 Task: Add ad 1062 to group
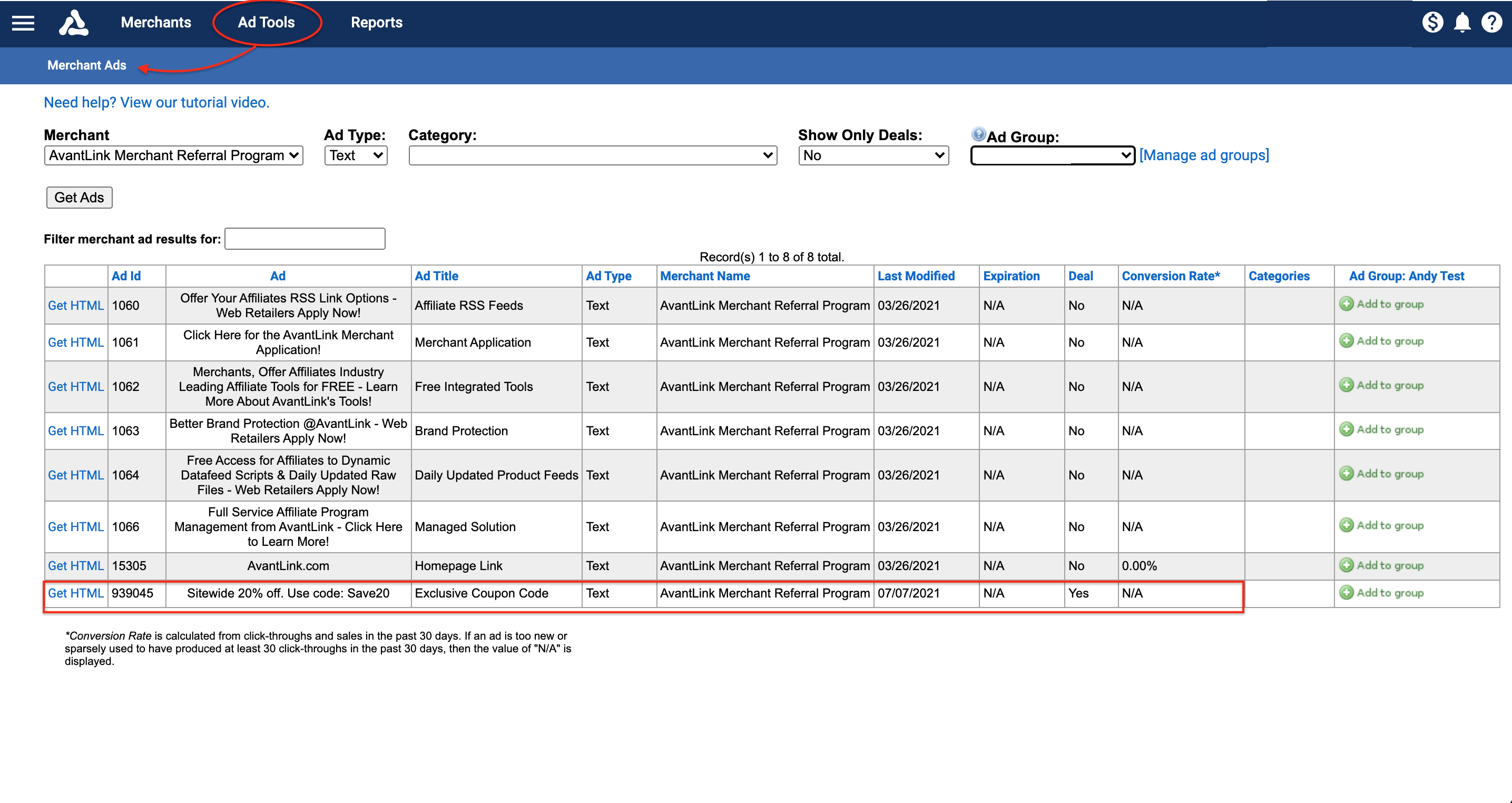[x=1381, y=385]
